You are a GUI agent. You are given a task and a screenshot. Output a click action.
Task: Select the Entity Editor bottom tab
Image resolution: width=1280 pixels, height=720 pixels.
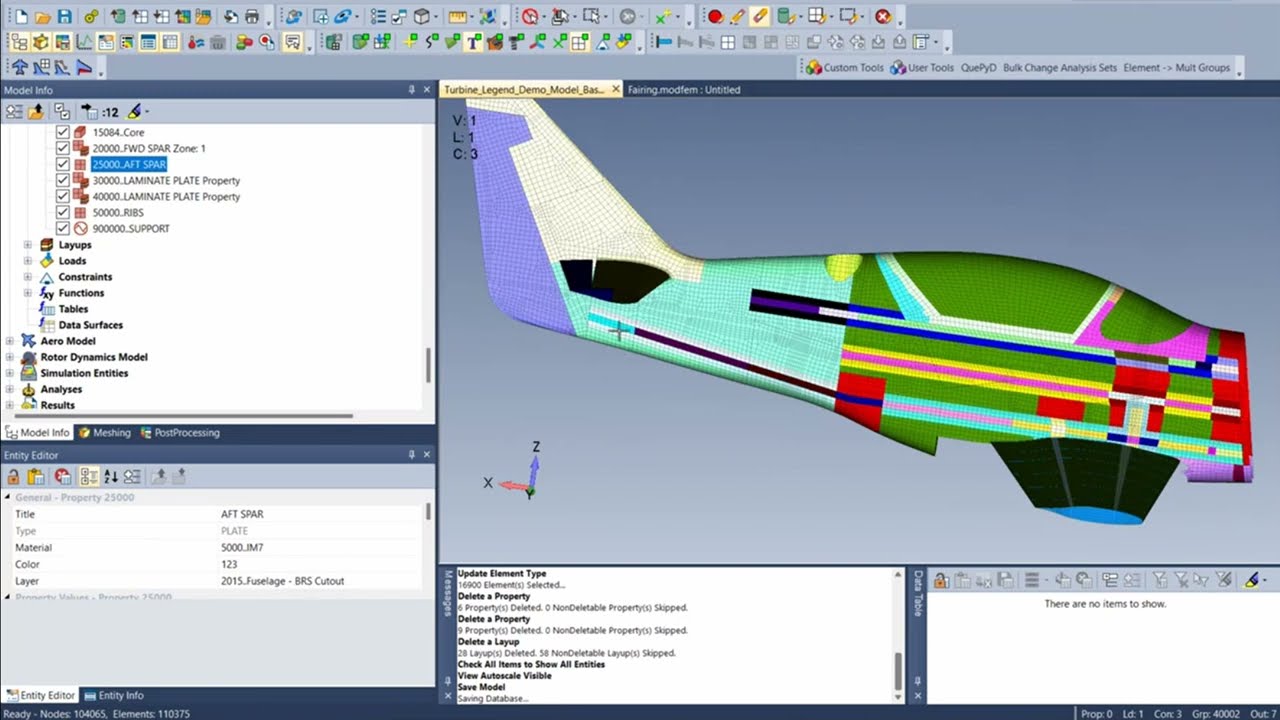tap(41, 695)
